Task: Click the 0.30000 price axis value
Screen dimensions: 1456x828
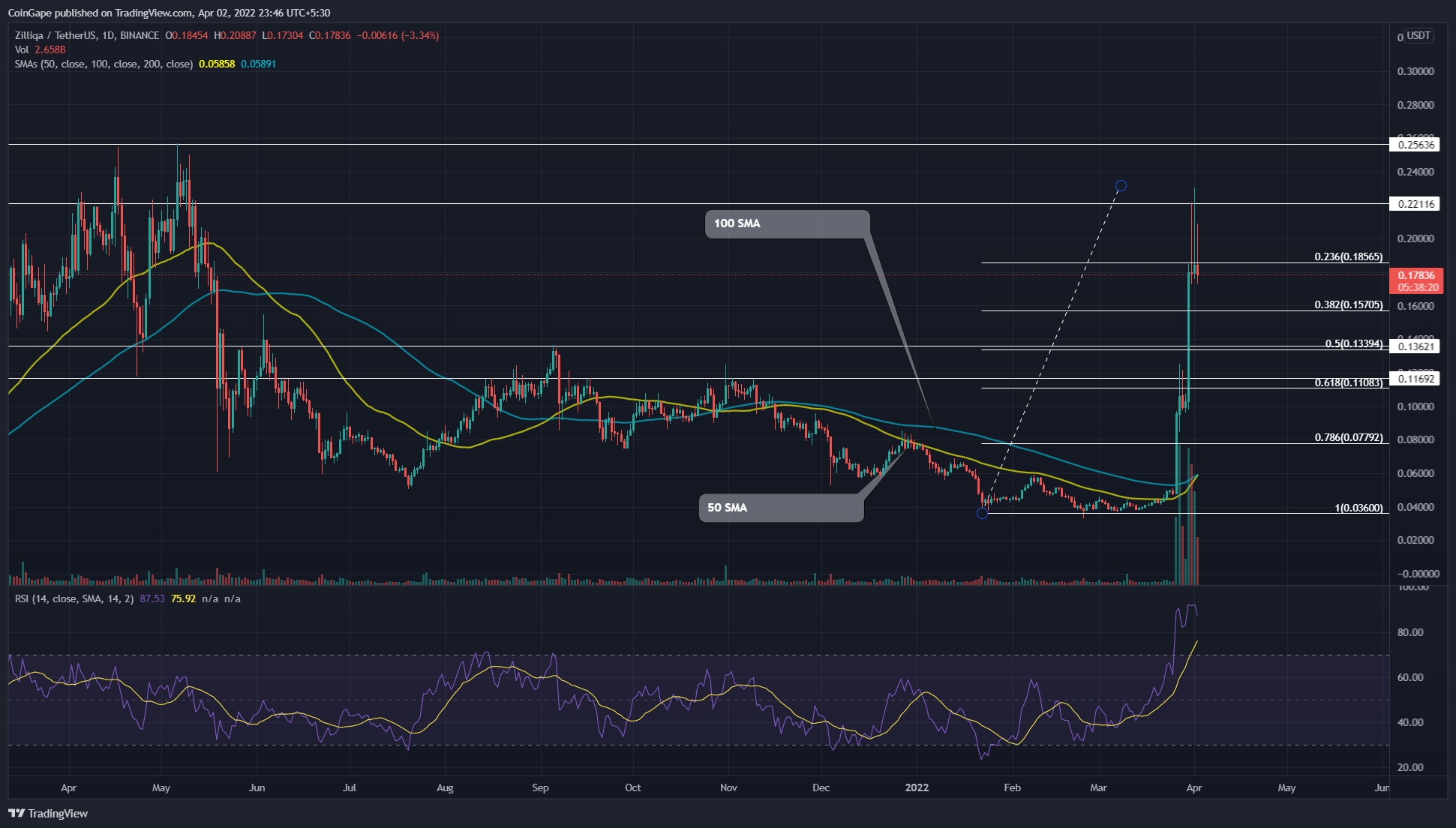Action: (x=1415, y=71)
